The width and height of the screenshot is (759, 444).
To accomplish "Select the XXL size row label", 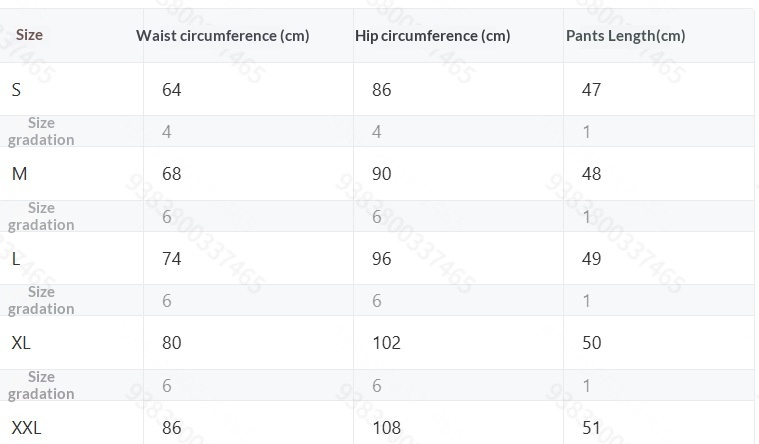I will (x=26, y=428).
